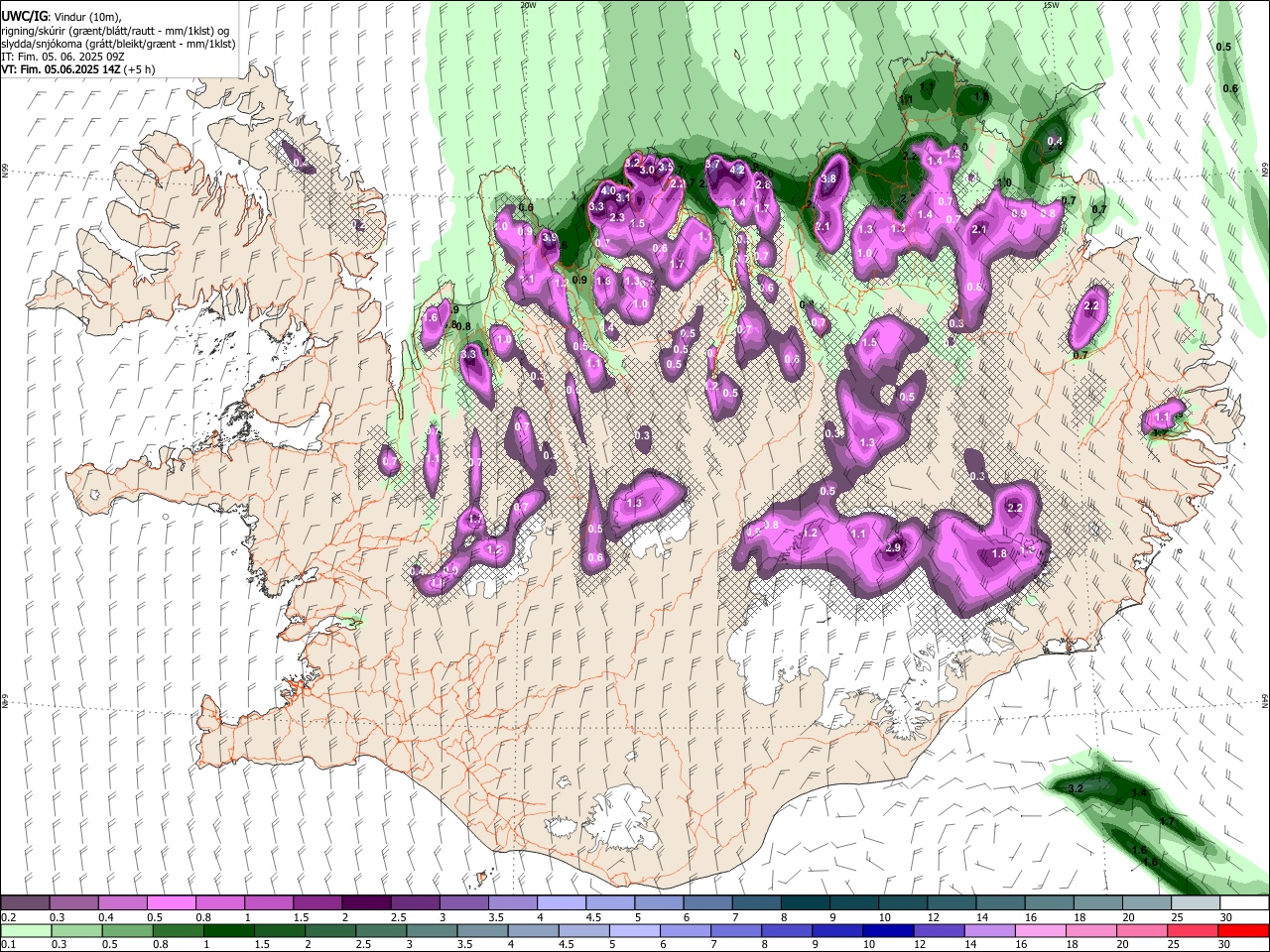This screenshot has height=952, width=1270.
Task: Click the 3.5 swatch in the snow legend row
Action: point(513,903)
